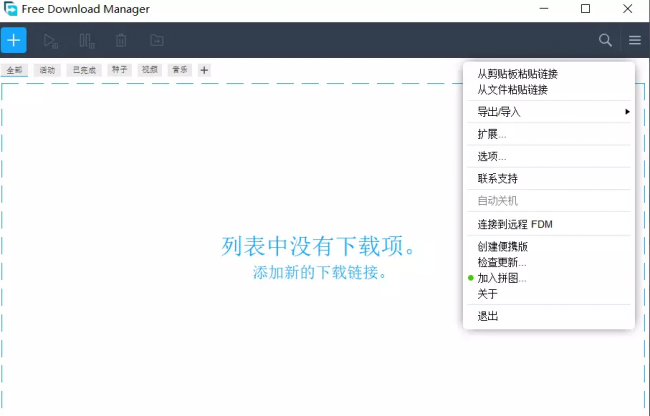
Task: Minimize the Free Download Manager window
Action: point(544,9)
